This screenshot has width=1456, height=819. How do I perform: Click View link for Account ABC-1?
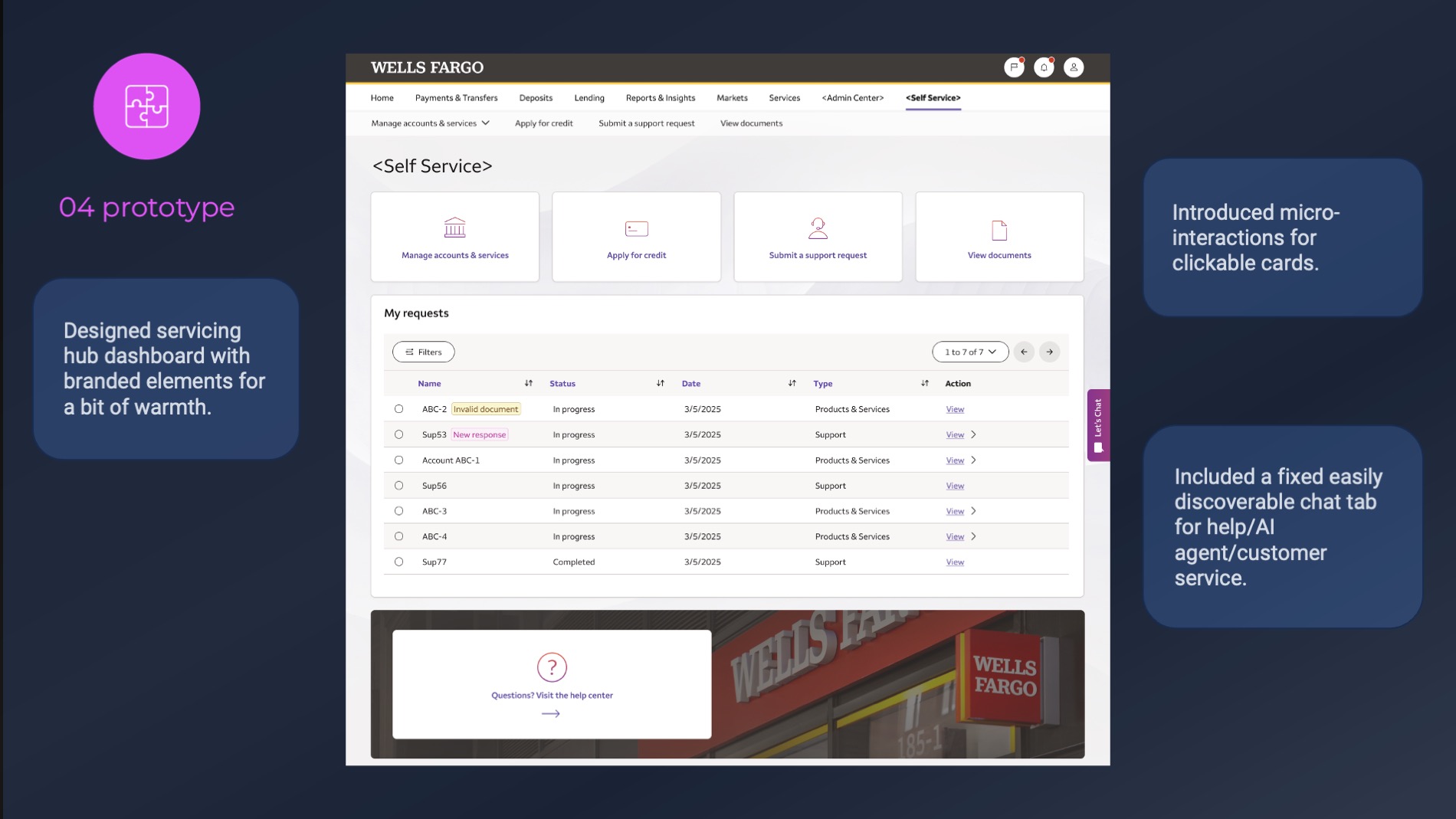pos(955,460)
